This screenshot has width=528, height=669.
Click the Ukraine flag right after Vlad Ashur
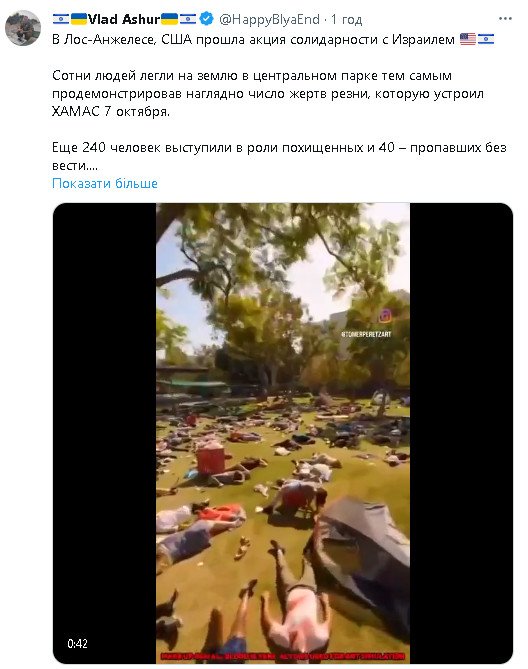[169, 19]
